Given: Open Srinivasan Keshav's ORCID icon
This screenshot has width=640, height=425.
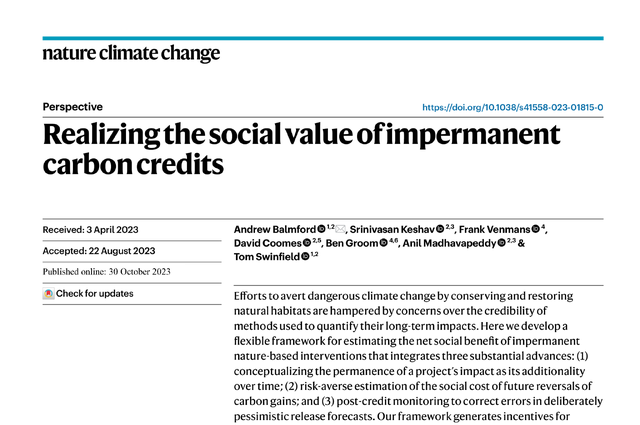Looking at the screenshot, I should [x=440, y=229].
